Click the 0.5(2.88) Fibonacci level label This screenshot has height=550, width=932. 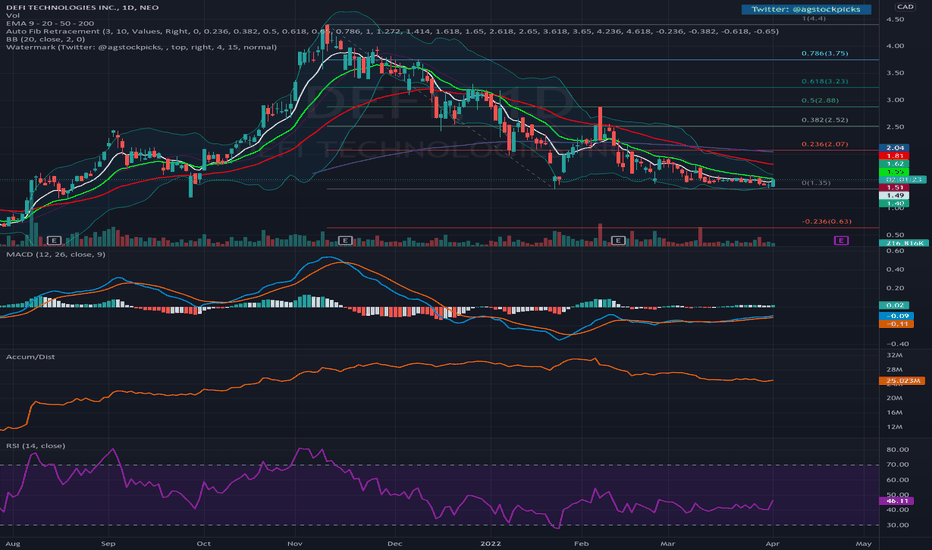pos(820,100)
